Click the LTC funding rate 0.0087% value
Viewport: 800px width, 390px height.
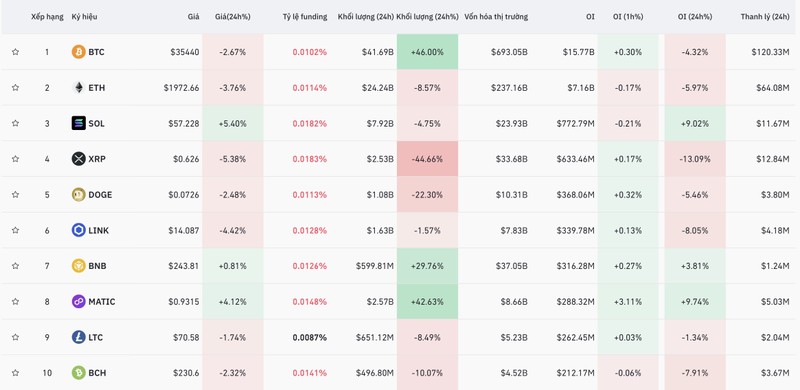(x=310, y=337)
